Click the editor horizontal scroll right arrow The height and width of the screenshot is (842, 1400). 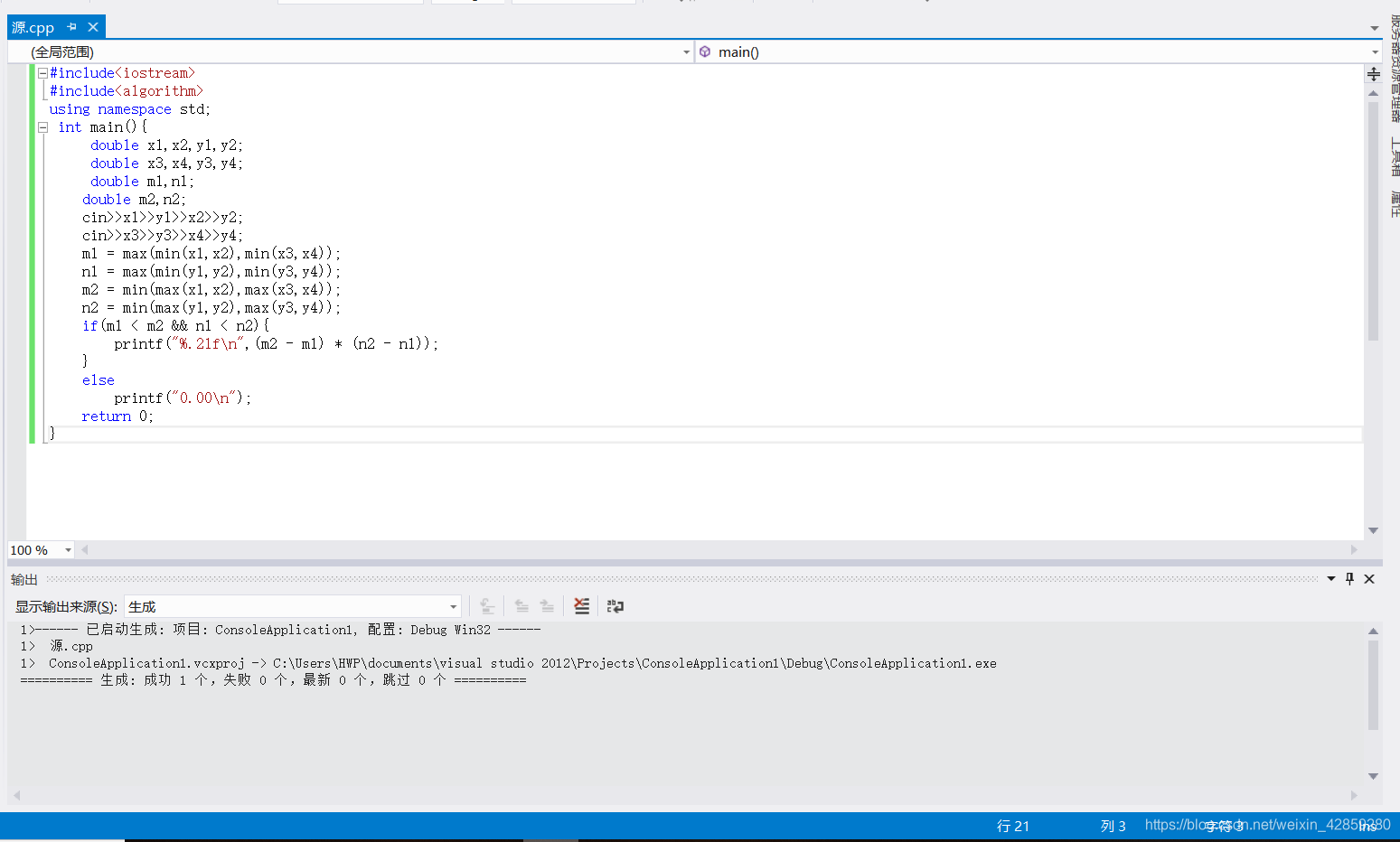click(1354, 549)
